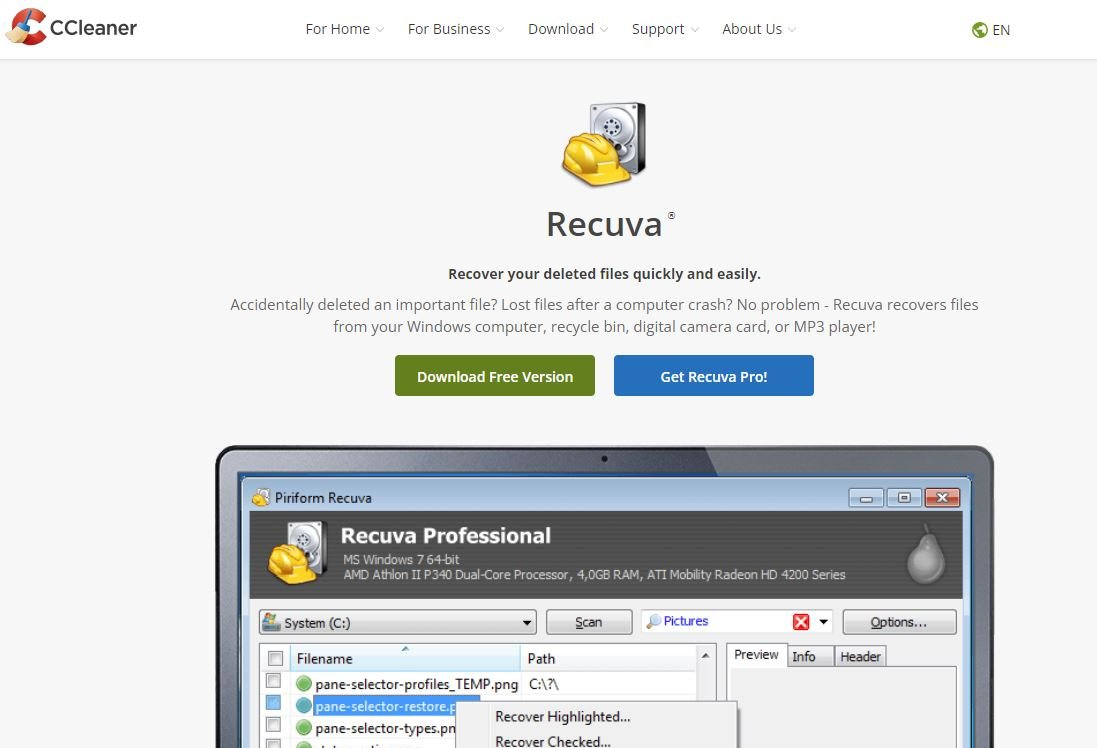Click status dot of pane-selector-restore file
Viewport: 1097px width, 748px height.
coord(304,705)
